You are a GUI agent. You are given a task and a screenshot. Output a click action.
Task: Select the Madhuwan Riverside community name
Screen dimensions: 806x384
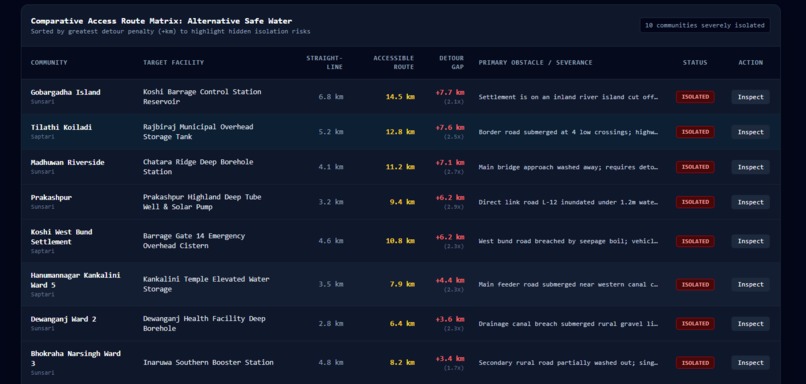pyautogui.click(x=67, y=162)
